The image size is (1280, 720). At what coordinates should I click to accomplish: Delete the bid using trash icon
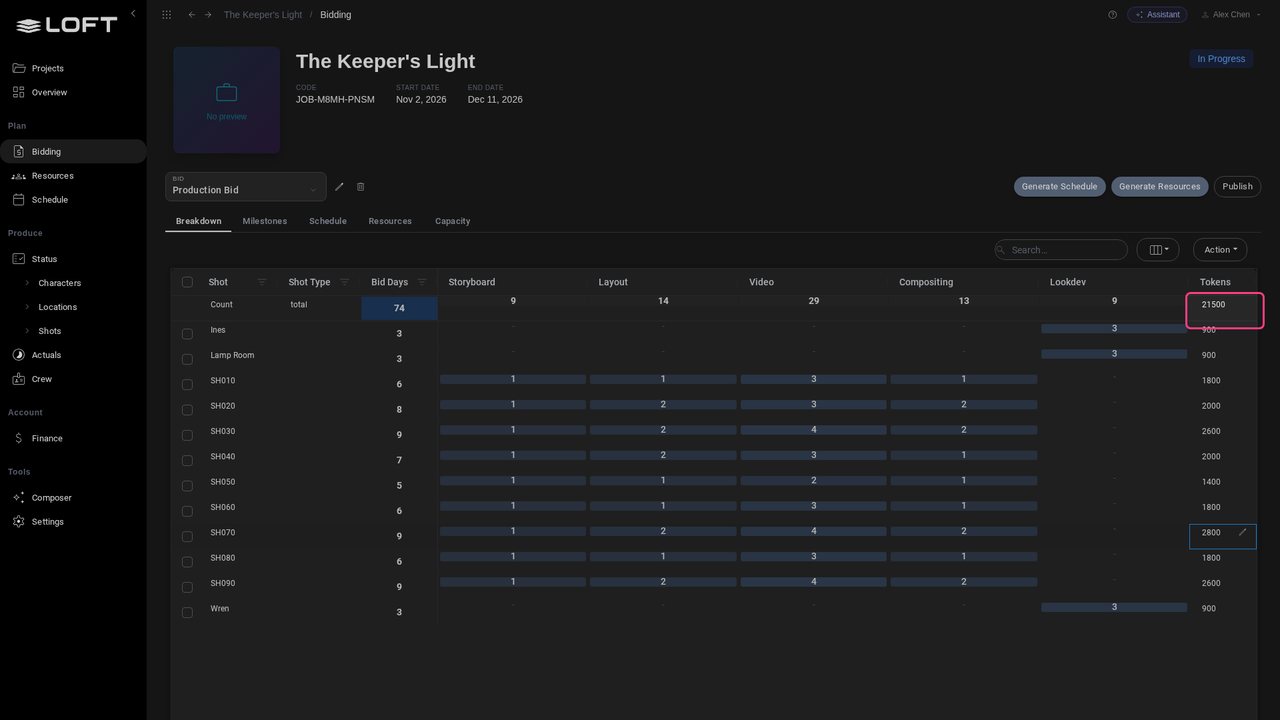[361, 187]
